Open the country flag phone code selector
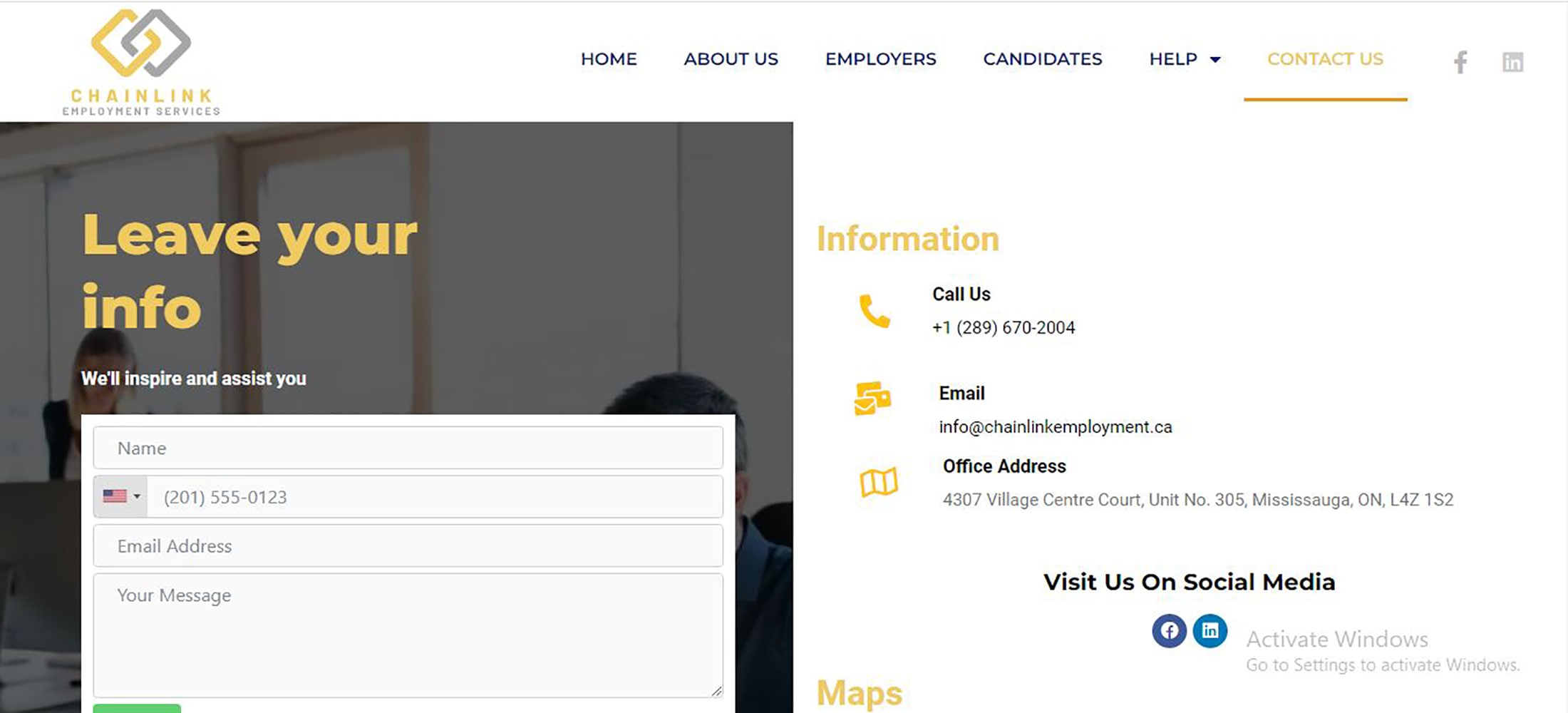 (x=120, y=496)
